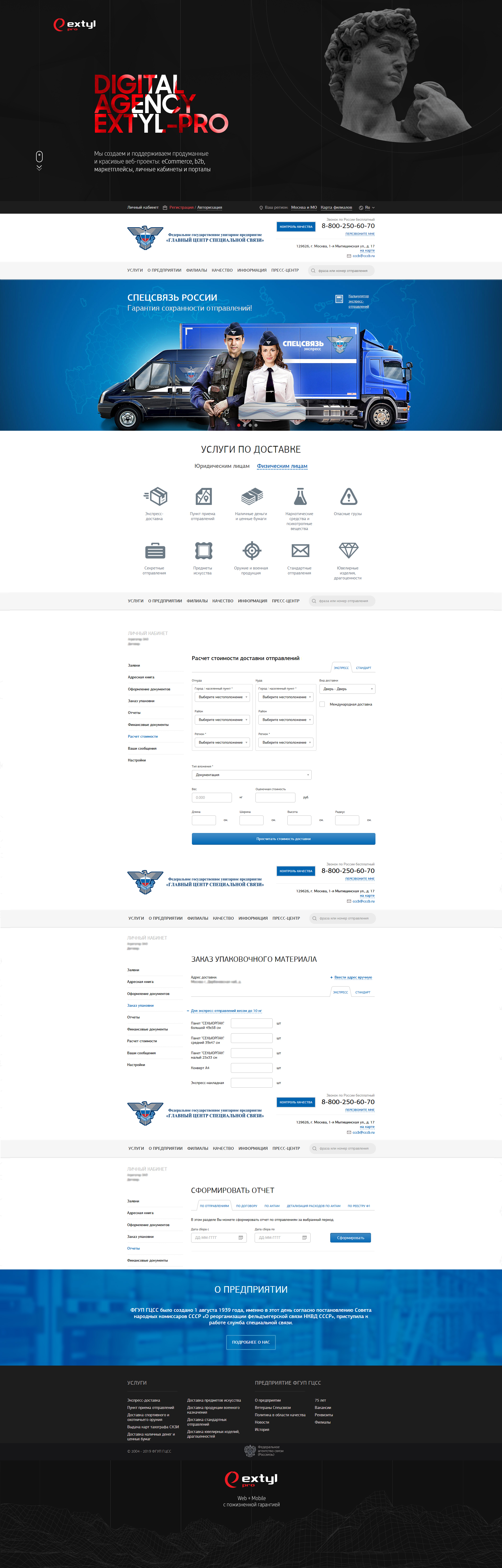Viewport: 502px width, 1568px height.
Task: Open the Тип вложения Документация dropdown
Action: [252, 775]
